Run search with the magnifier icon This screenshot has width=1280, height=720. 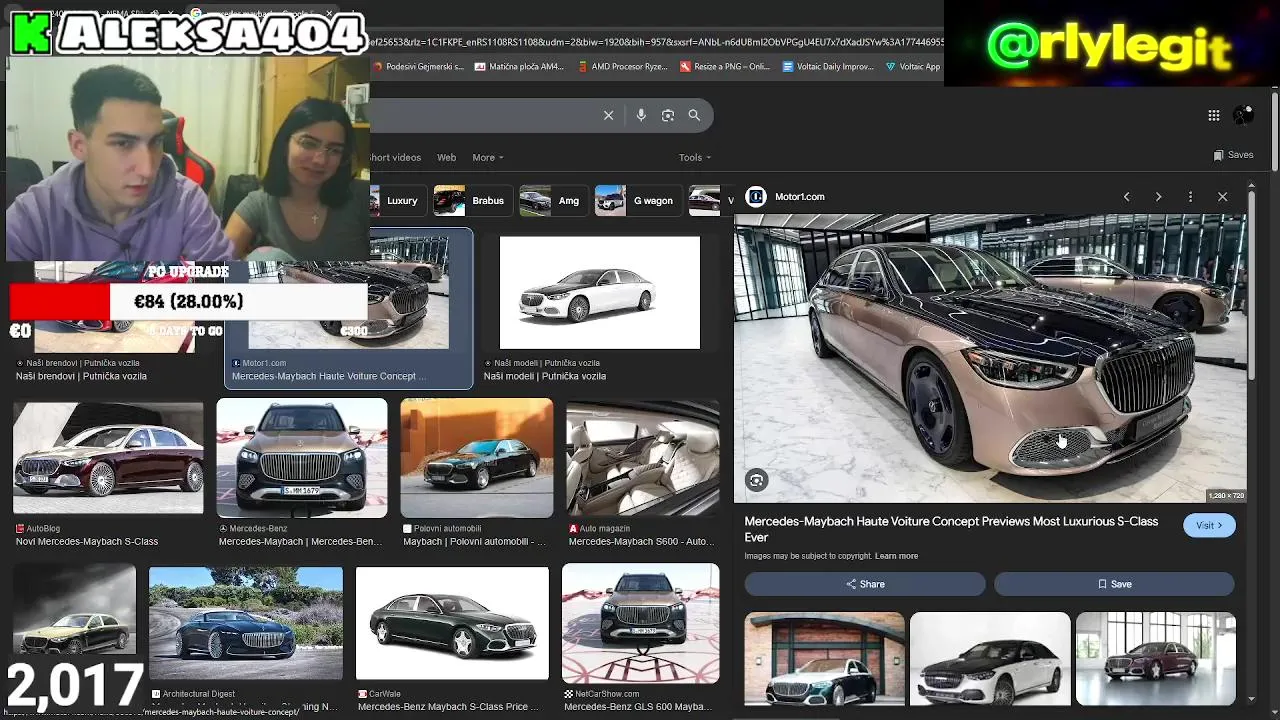[x=694, y=115]
